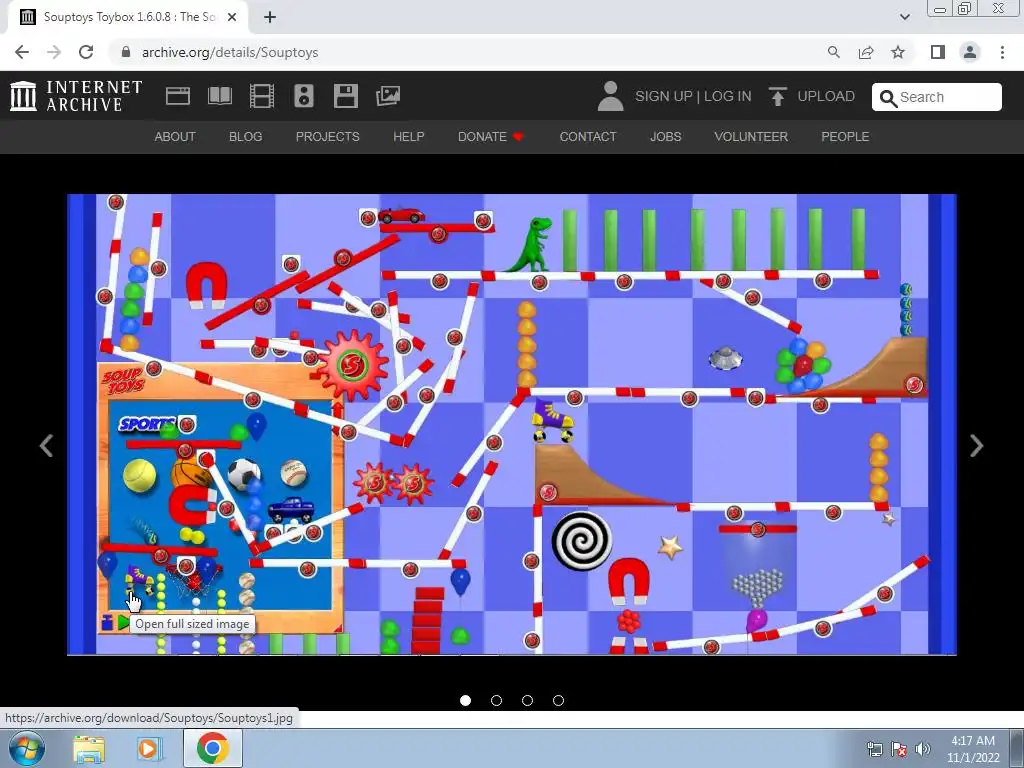Open the HELP menu item
Image resolution: width=1024 pixels, height=768 pixels.
(x=409, y=136)
